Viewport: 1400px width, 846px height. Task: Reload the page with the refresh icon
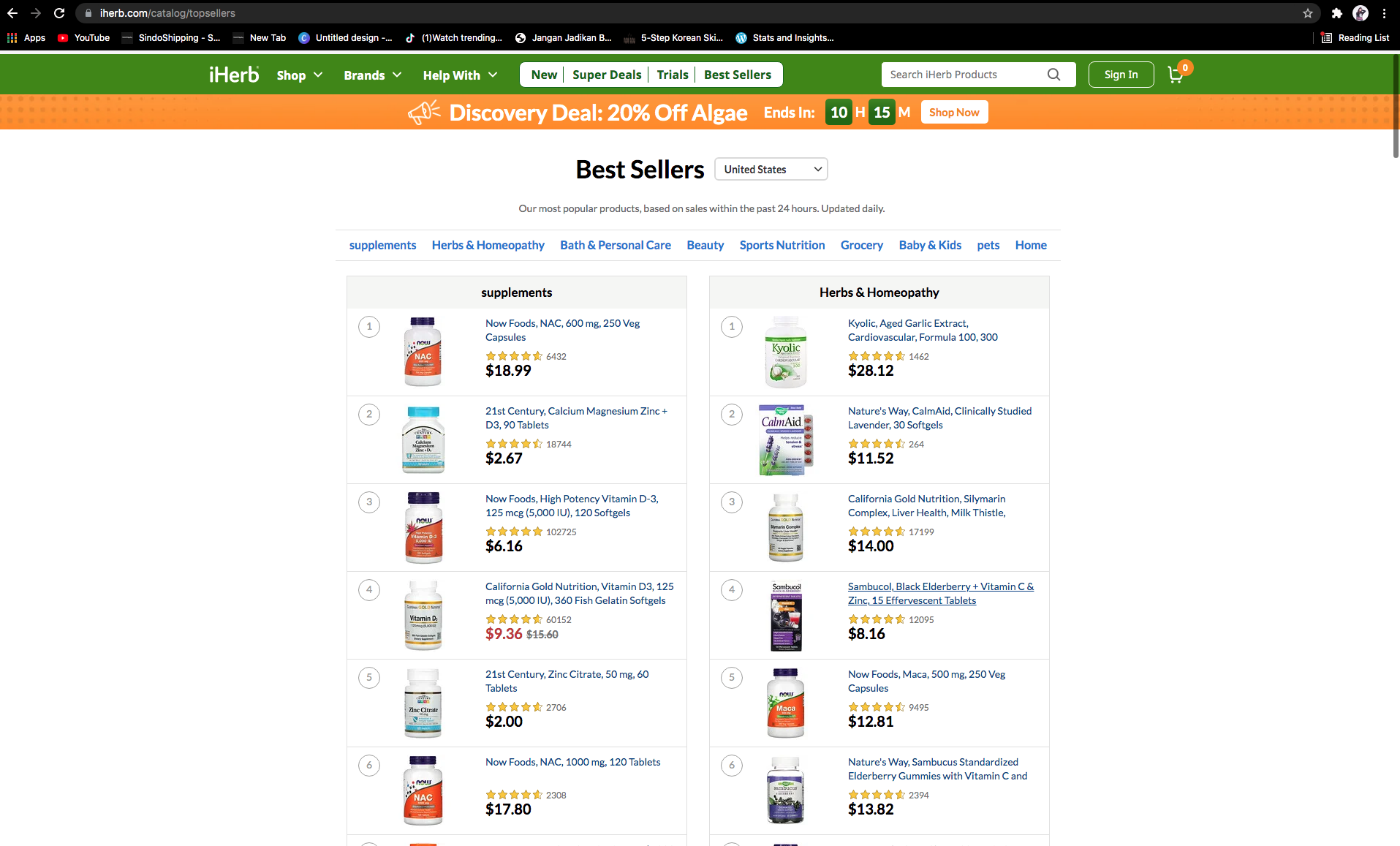tap(59, 13)
